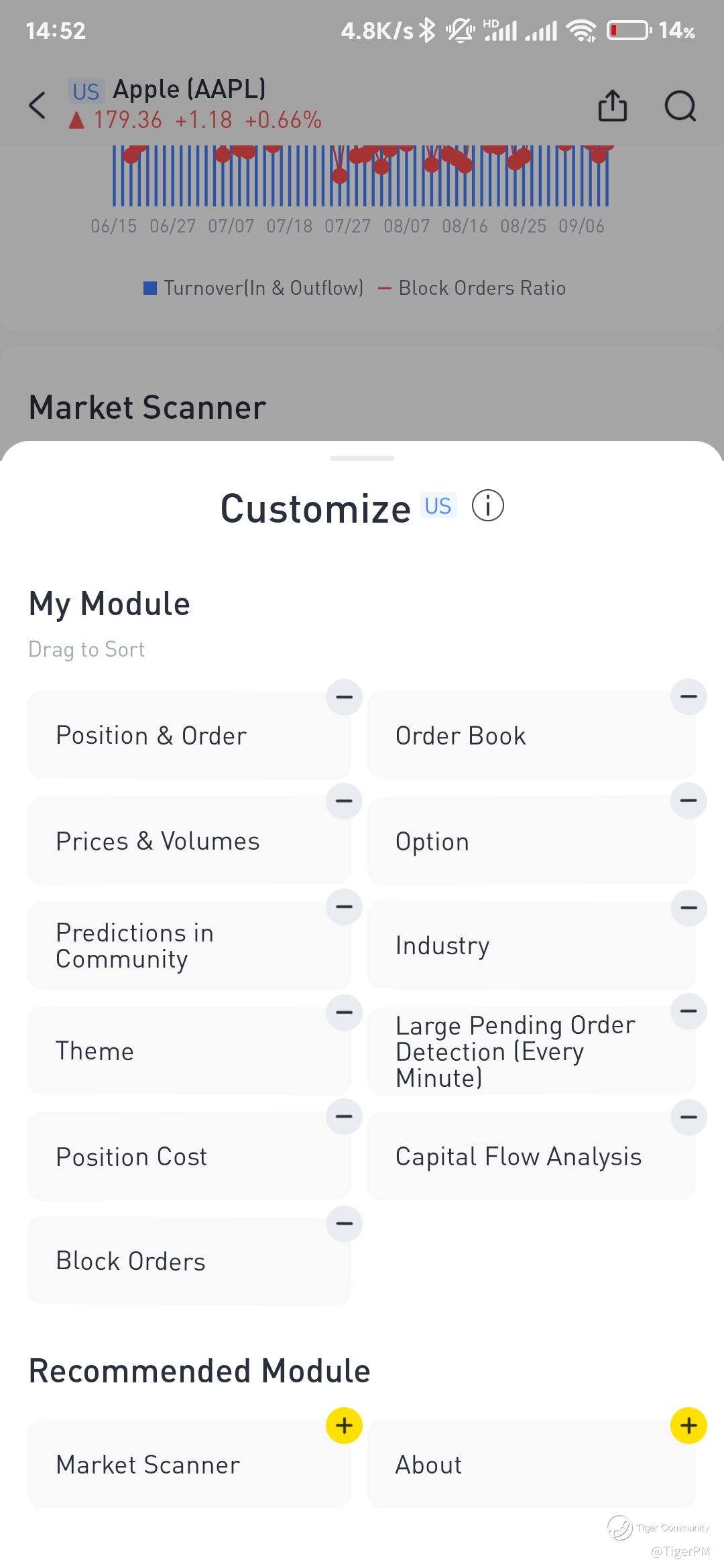The image size is (724, 1568).
Task: Tap the Position Cost module tile
Action: click(x=189, y=1157)
